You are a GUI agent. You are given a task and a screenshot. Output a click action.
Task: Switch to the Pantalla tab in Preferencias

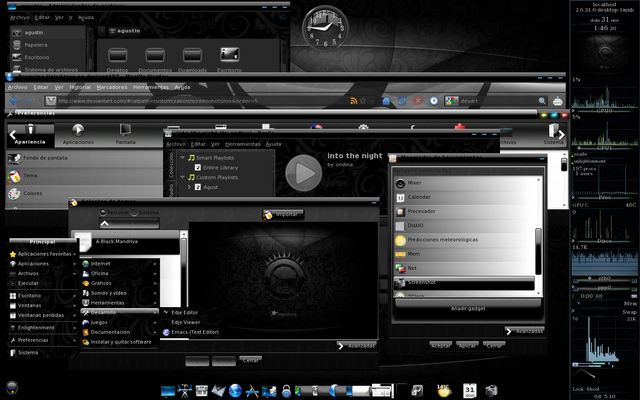pos(125,136)
